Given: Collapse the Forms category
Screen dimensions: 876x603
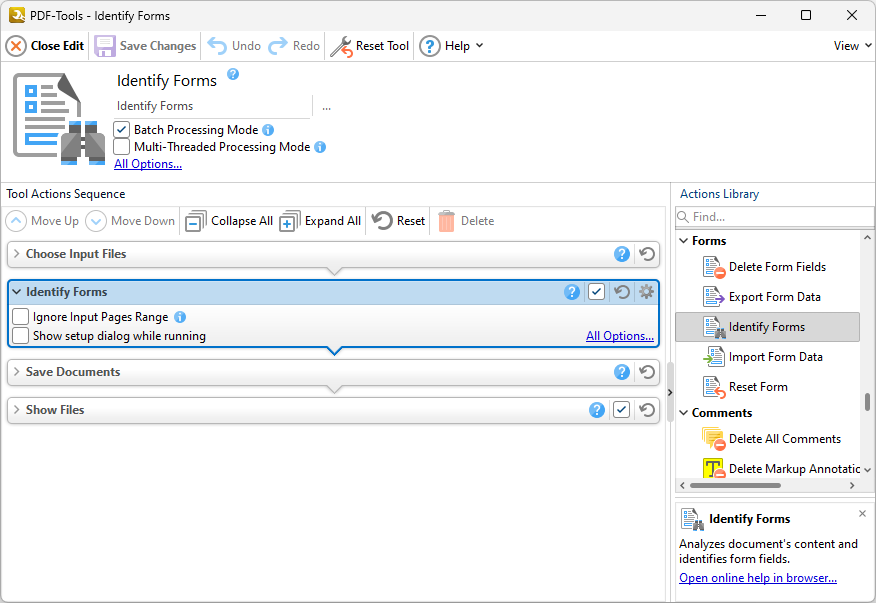Looking at the screenshot, I should pos(684,241).
